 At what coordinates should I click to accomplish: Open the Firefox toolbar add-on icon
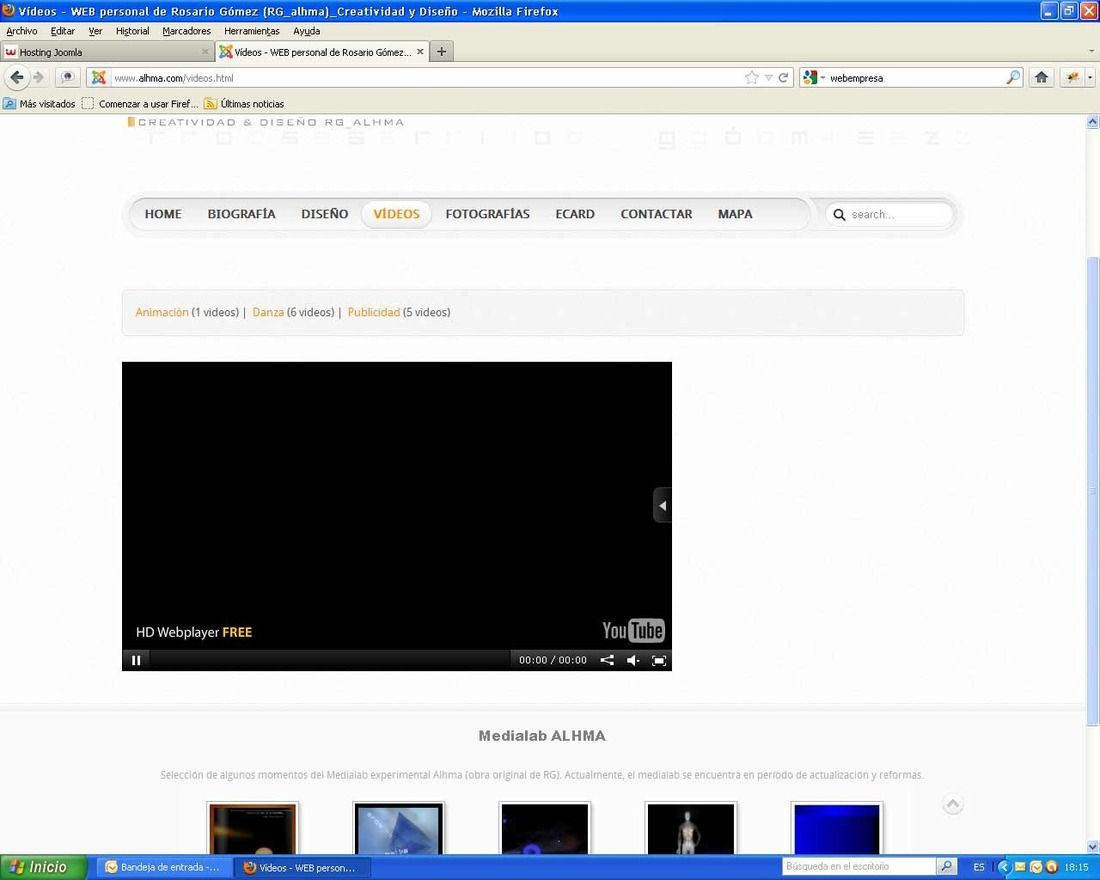coord(1072,78)
